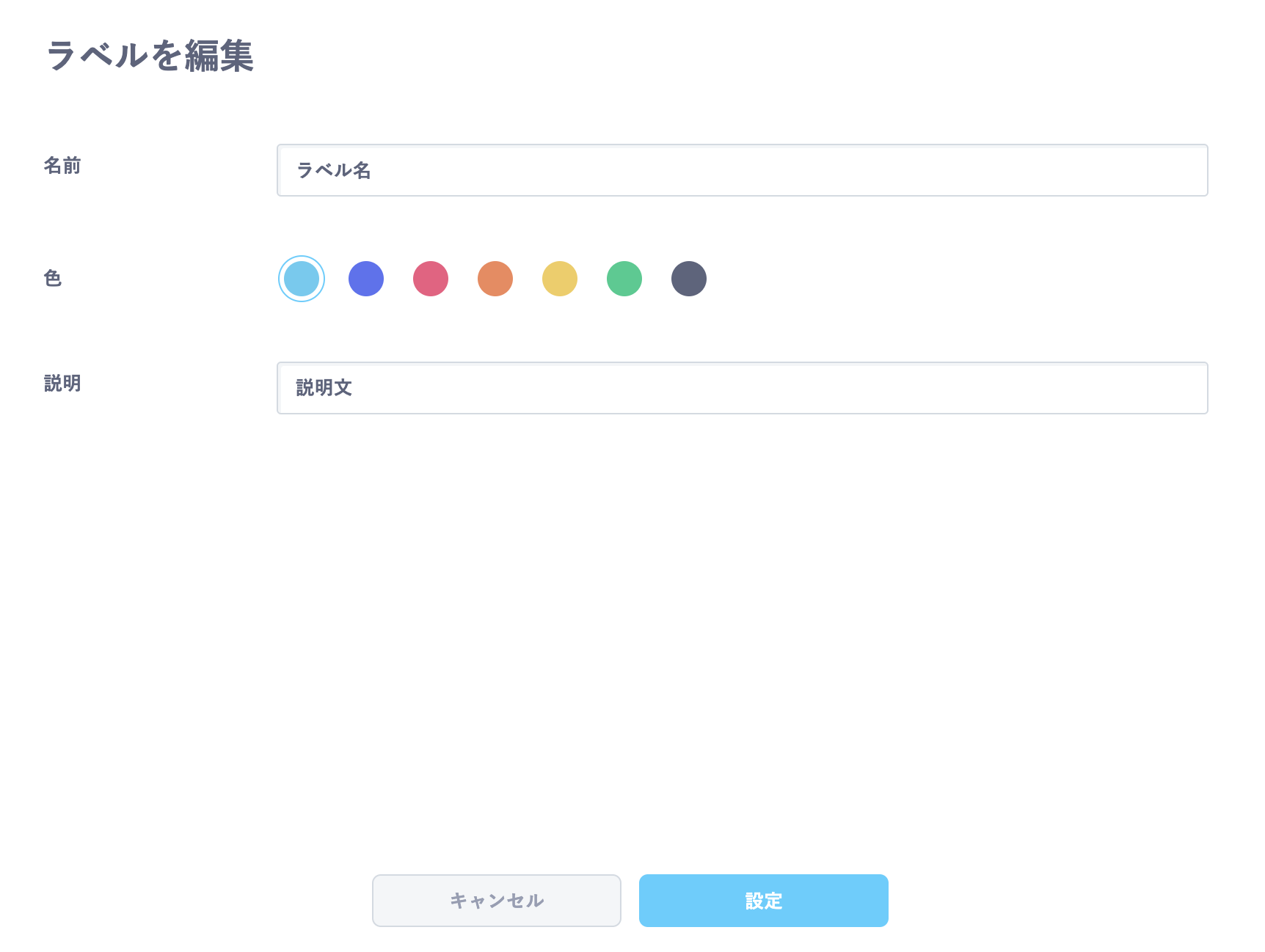Click the キャンセル text to dismiss editing
This screenshot has height=952, width=1265.
pos(497,901)
